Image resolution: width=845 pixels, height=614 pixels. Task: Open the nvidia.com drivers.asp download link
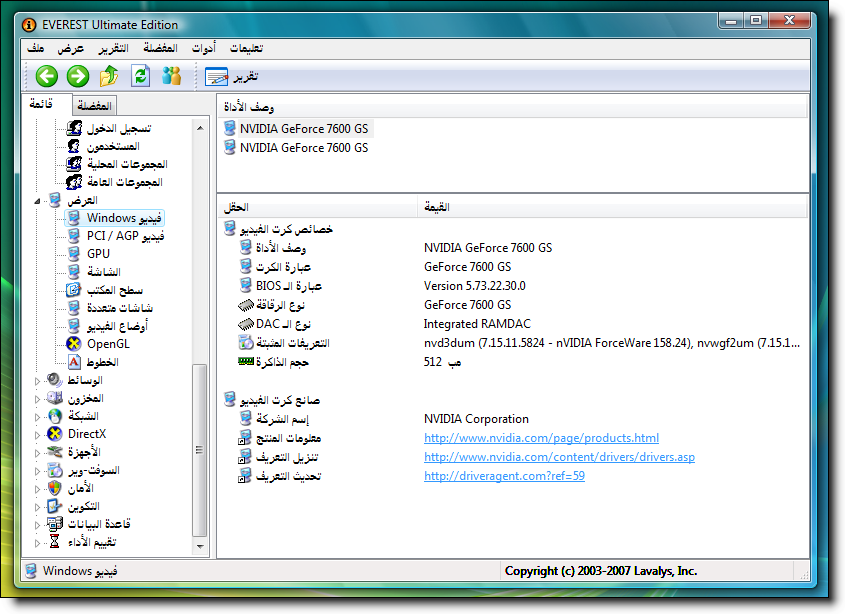[x=559, y=457]
